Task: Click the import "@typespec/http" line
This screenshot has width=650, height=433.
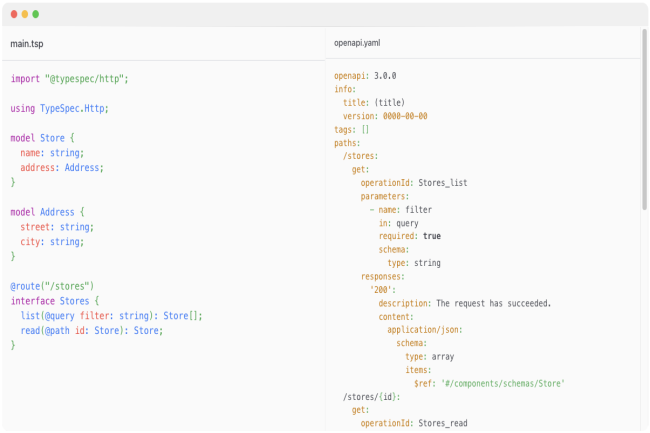Action: coord(70,79)
